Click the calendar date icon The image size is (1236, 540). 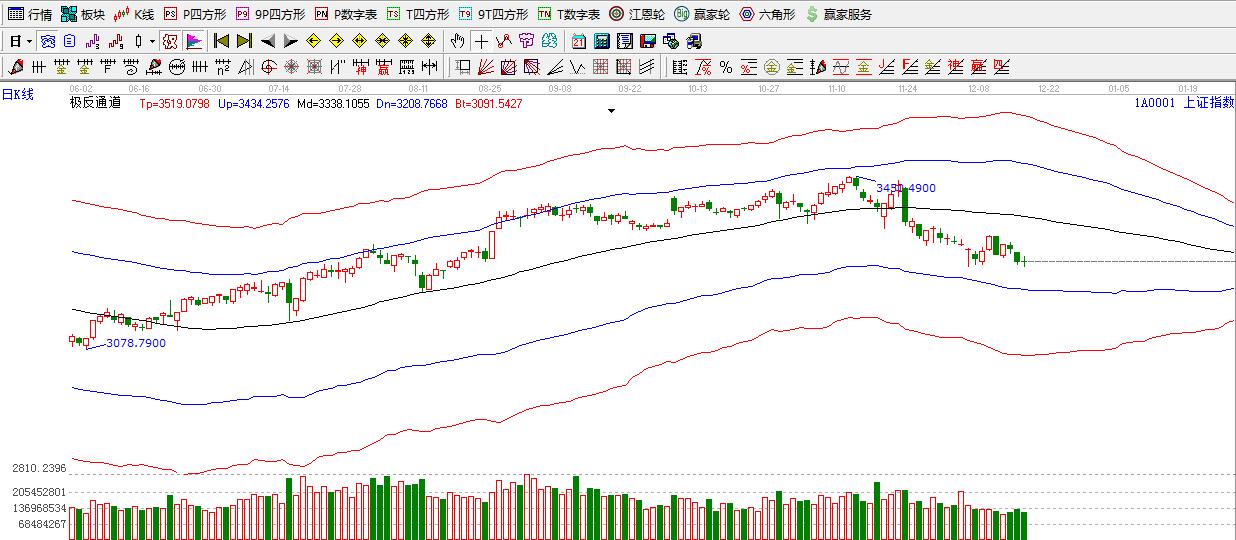point(579,41)
